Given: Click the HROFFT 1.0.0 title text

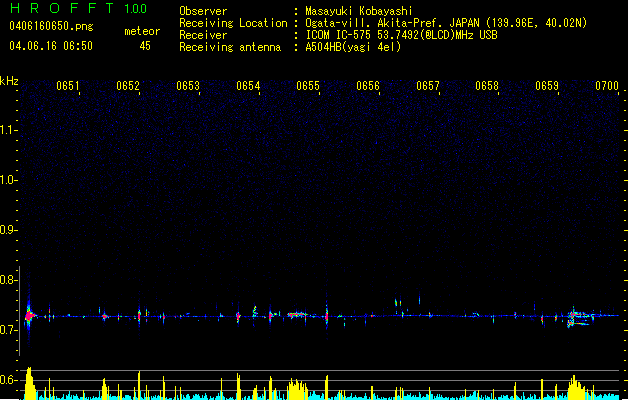Looking at the screenshot, I should click(78, 8).
